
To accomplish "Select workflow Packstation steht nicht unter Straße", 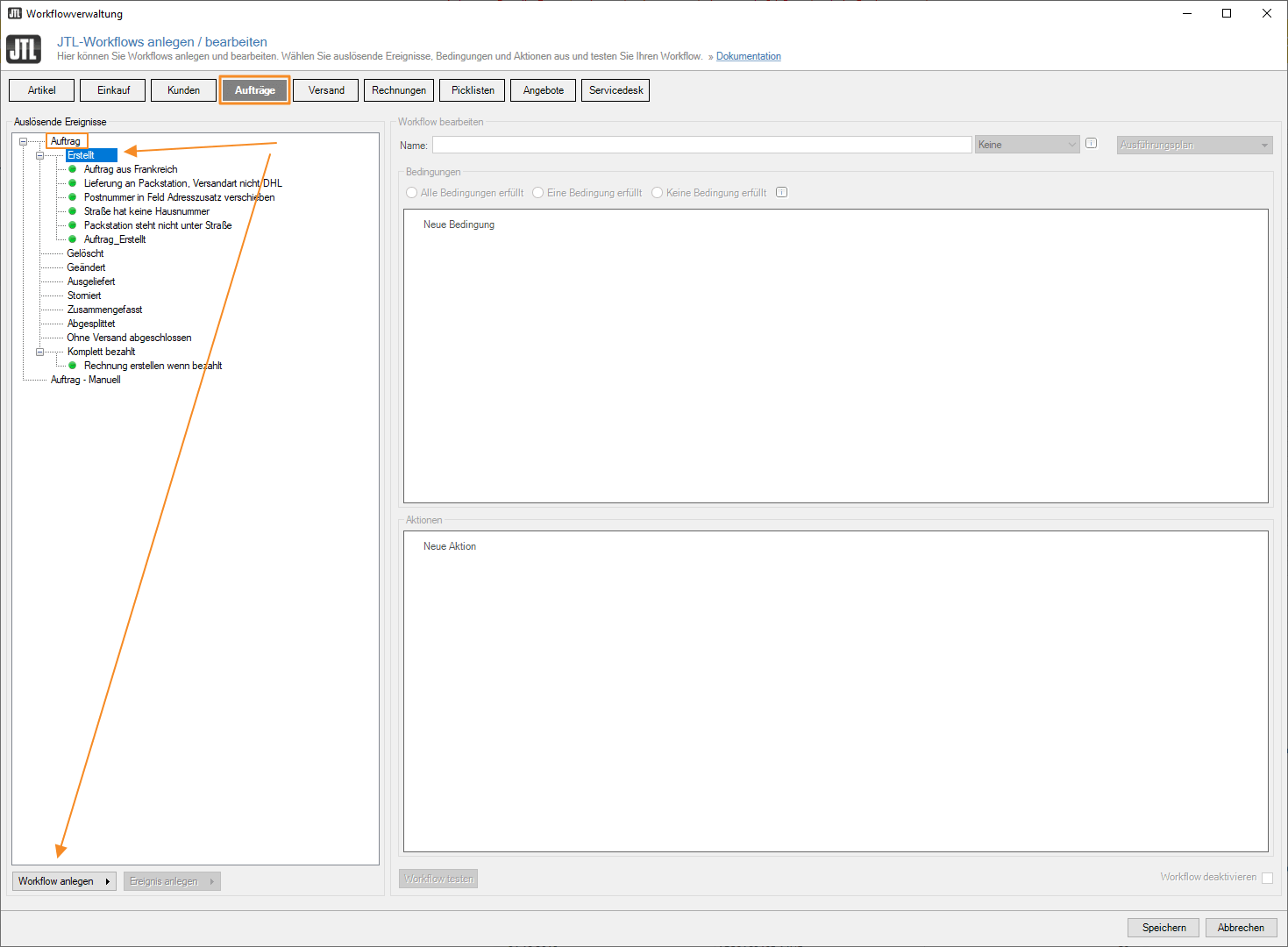I will 158,225.
